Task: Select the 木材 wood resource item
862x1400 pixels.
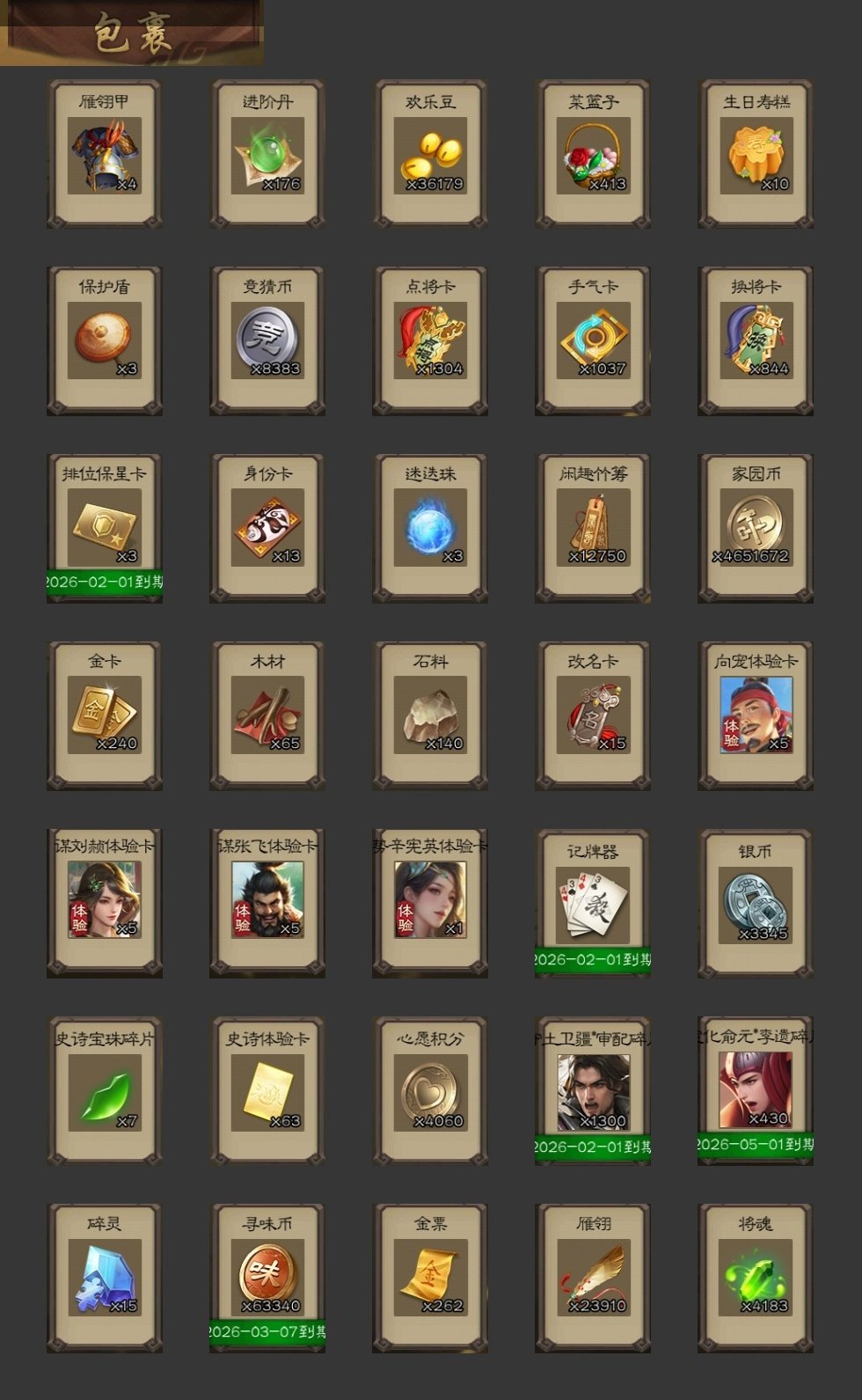Action: 267,716
